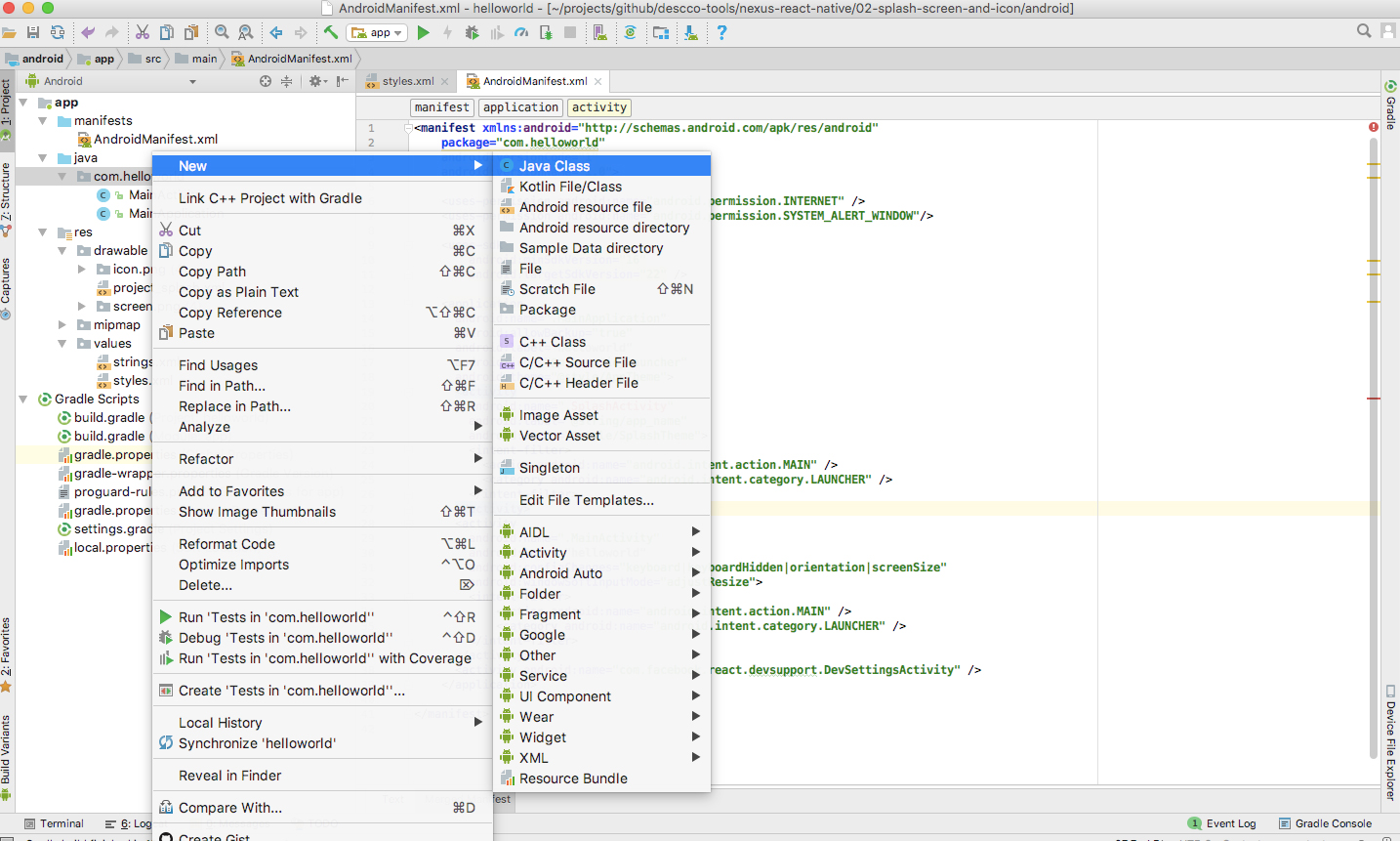The image size is (1400, 841).
Task: Choose Kotlin File/Class menu item
Action: [x=602, y=187]
